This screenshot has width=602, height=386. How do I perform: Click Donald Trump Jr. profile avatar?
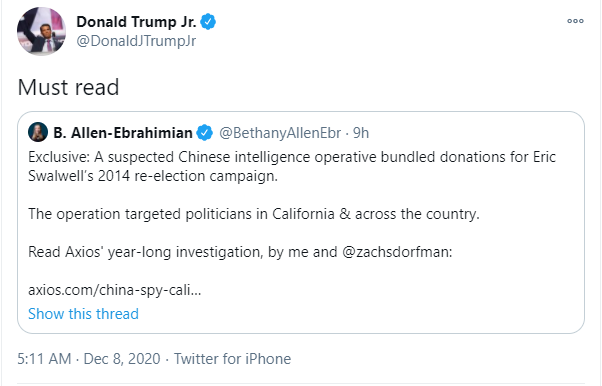41,31
